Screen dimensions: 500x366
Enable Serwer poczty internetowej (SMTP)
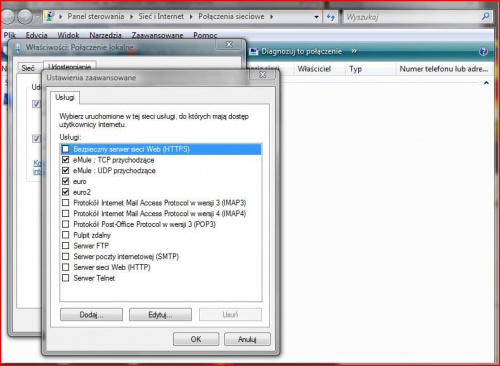click(x=66, y=256)
